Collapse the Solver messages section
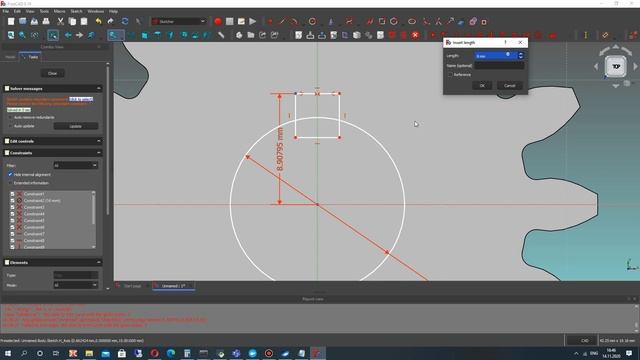Screen dimensions: 640x360 tap(98, 89)
